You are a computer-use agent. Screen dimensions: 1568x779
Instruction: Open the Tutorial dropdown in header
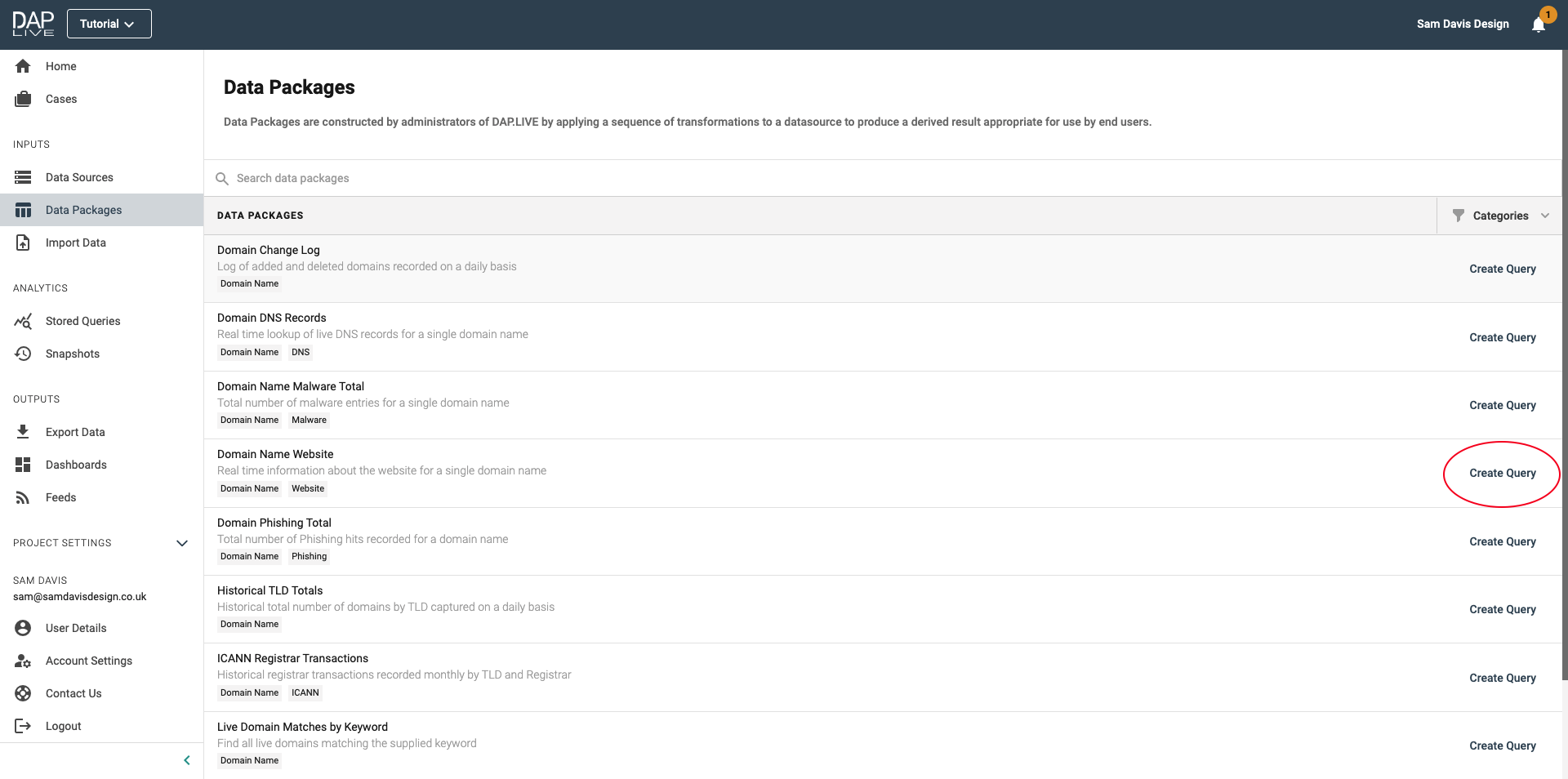point(109,24)
